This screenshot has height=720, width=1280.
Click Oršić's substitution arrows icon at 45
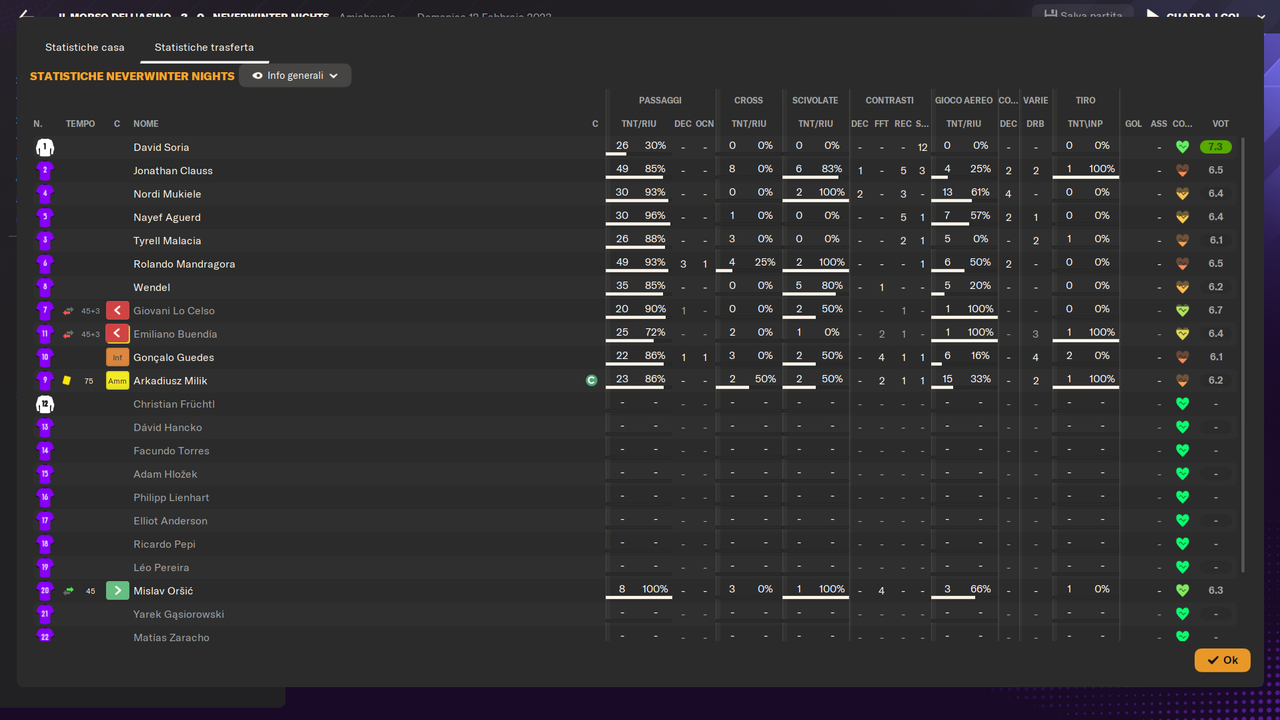(x=68, y=591)
